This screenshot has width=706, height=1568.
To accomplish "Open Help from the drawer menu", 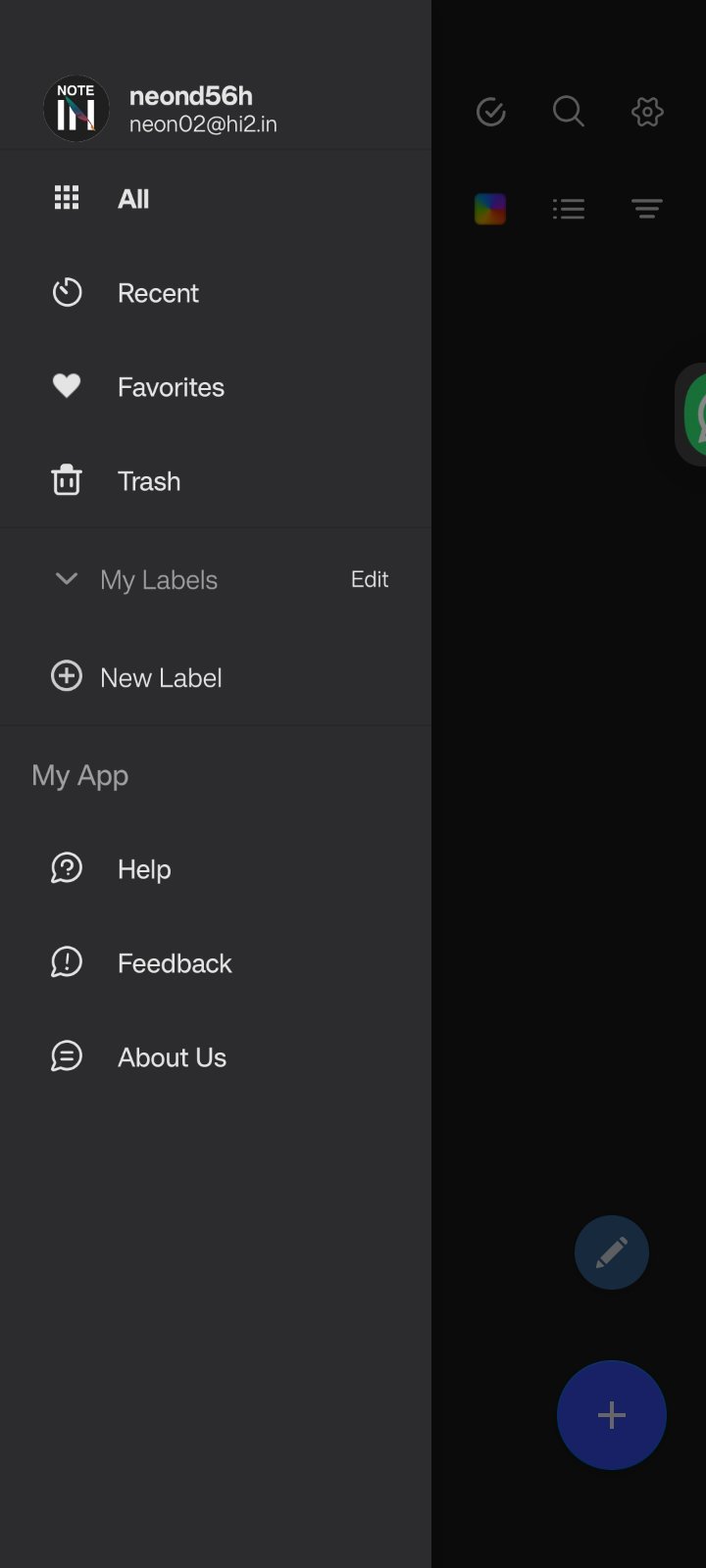I will point(143,869).
